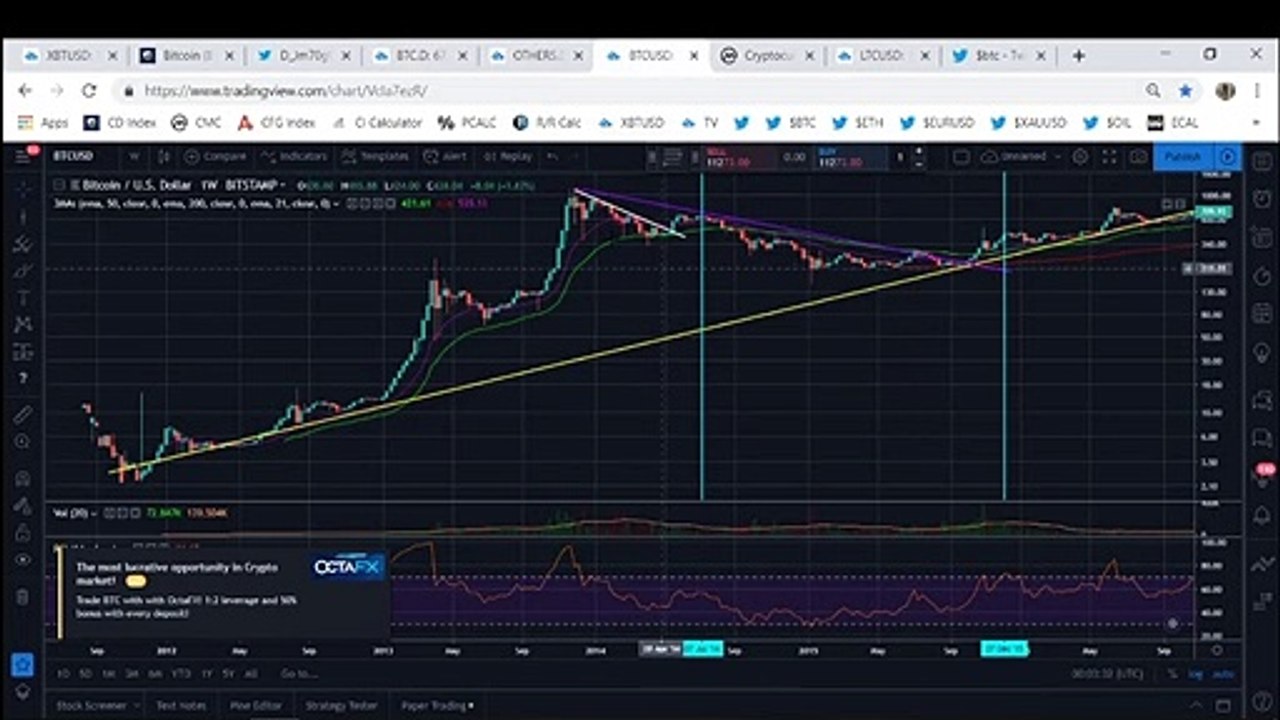Viewport: 1280px width, 720px height.
Task: Select the trend line drawing tool
Action: (x=23, y=215)
